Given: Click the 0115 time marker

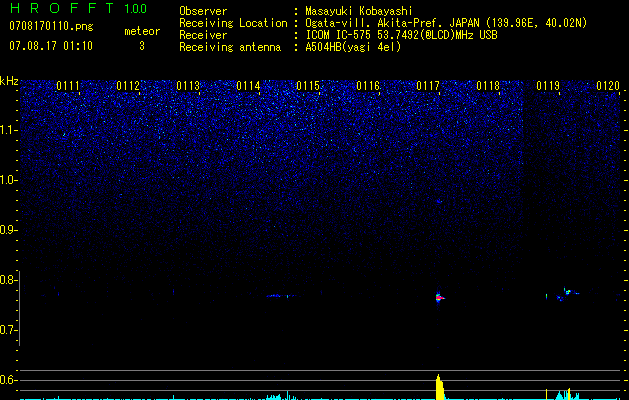Looking at the screenshot, I should click(308, 86).
